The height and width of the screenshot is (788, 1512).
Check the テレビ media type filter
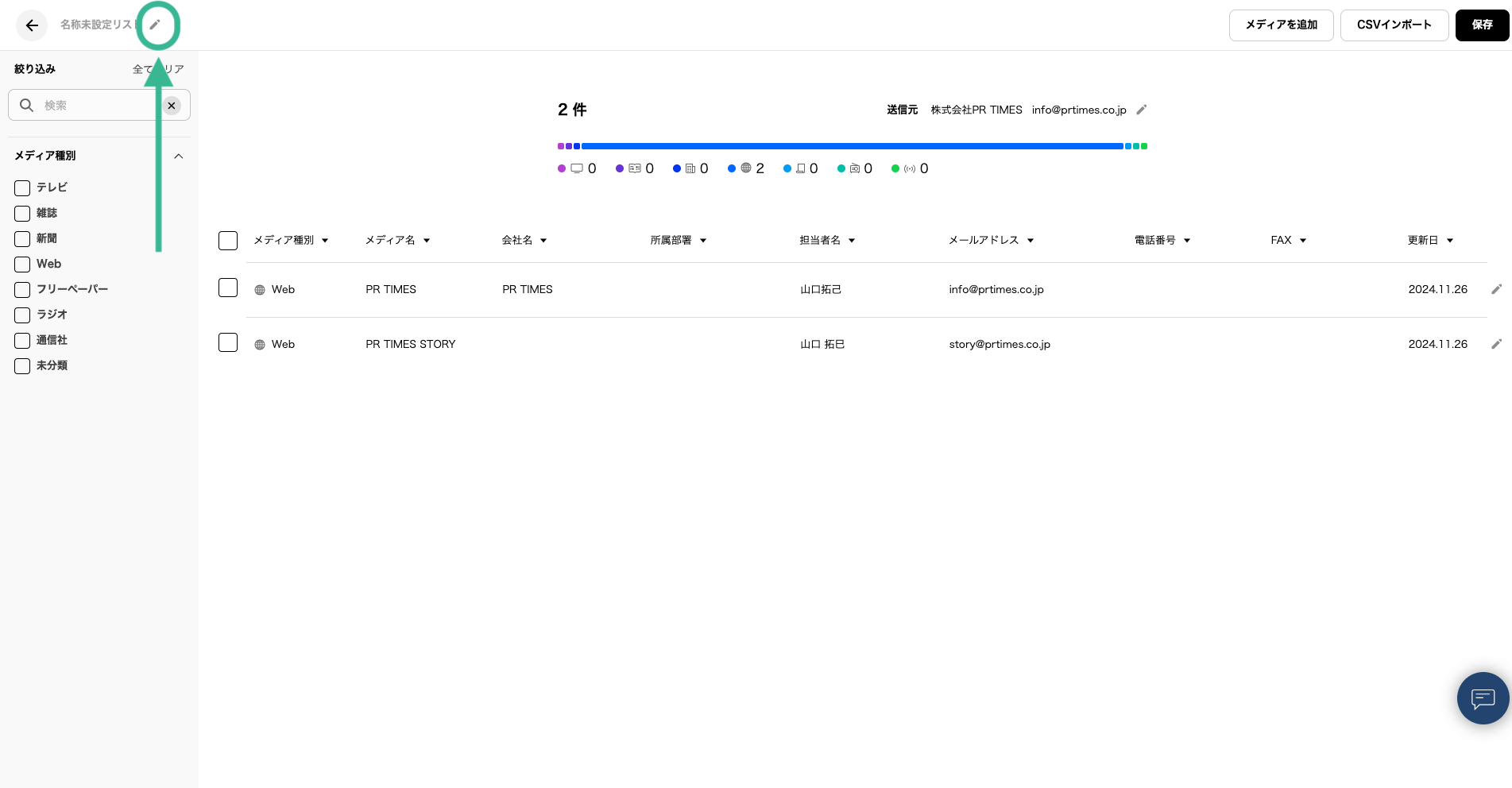(22, 188)
